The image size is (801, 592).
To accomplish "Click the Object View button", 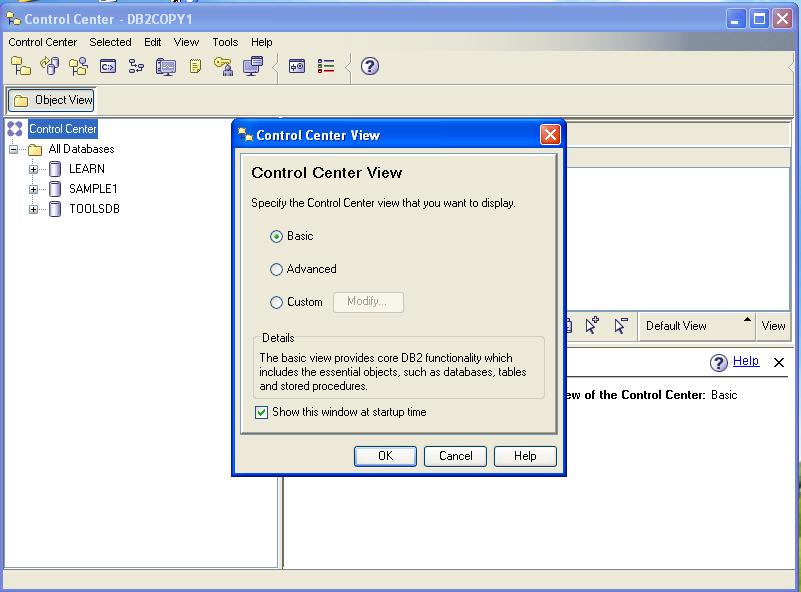I will (x=52, y=100).
